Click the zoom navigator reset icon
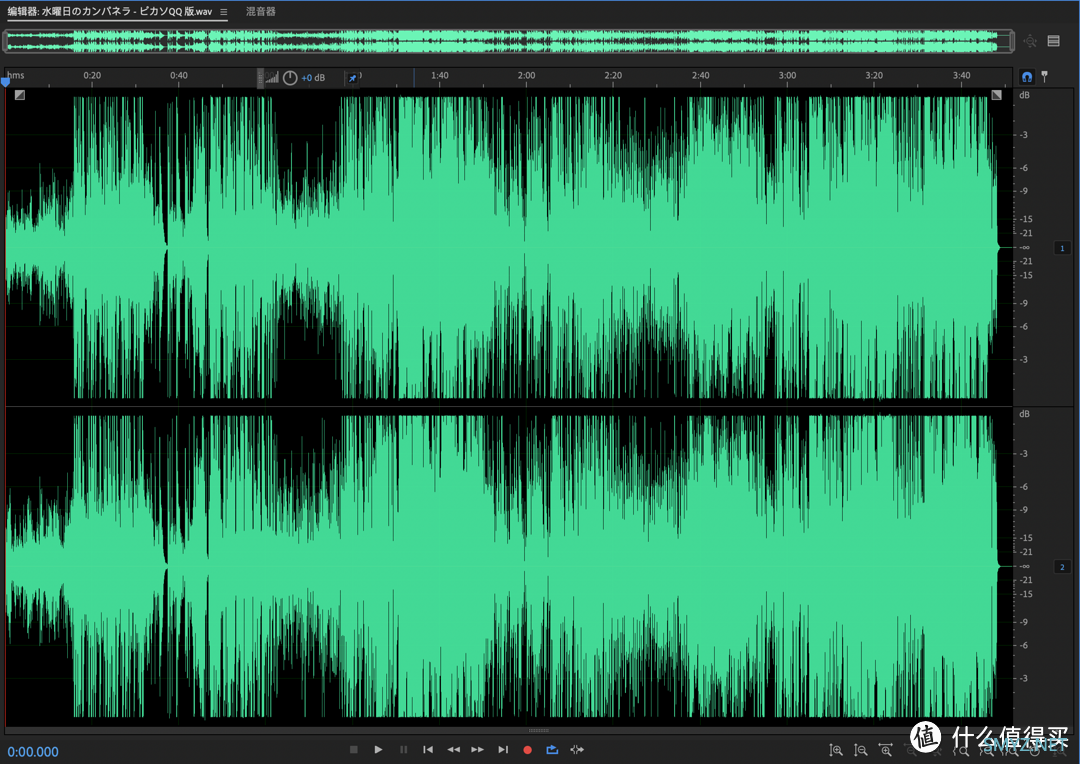This screenshot has width=1080, height=764. (x=1030, y=41)
